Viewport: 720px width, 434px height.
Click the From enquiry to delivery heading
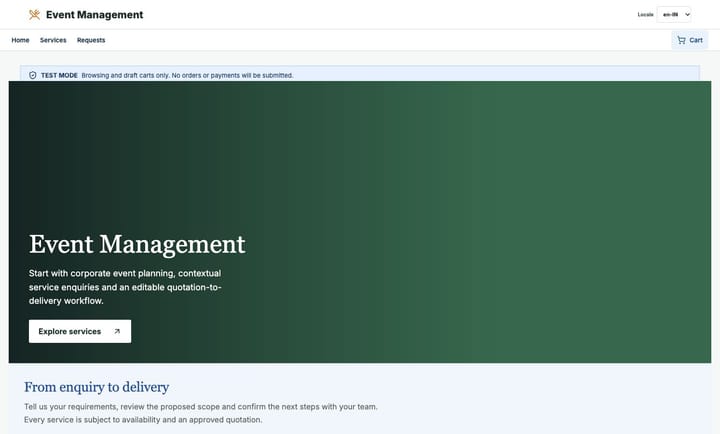tap(96, 387)
